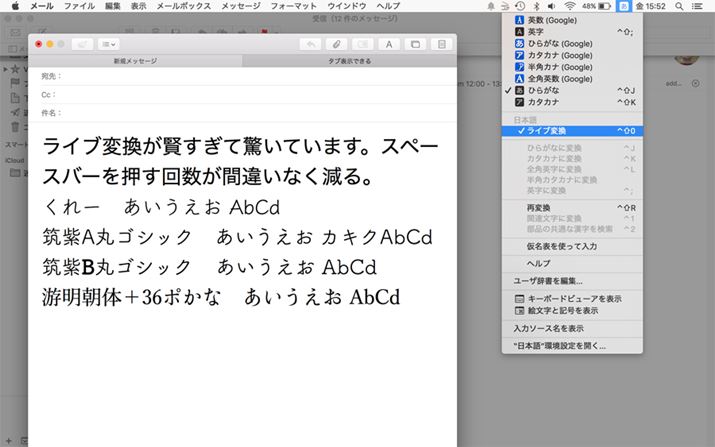Open the font format 'A' button
715x447 pixels.
pyautogui.click(x=388, y=44)
